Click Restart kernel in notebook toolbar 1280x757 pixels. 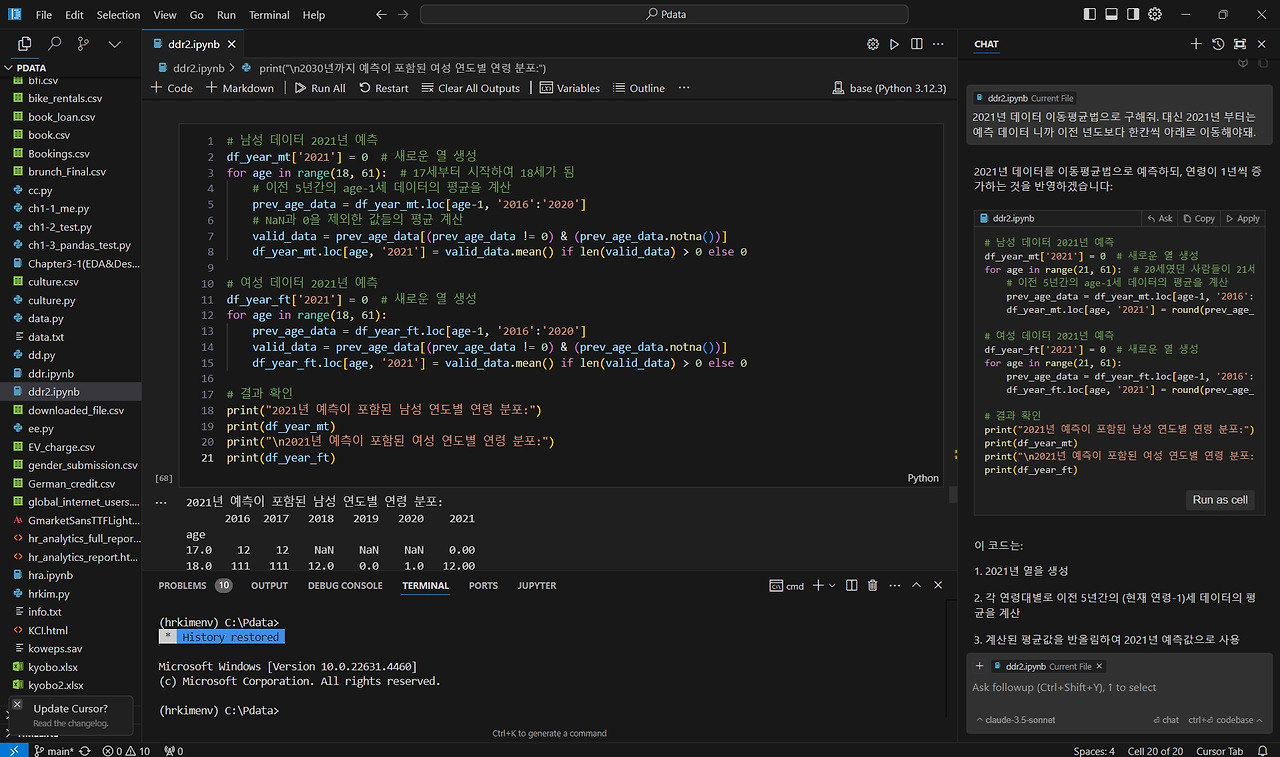(x=383, y=88)
